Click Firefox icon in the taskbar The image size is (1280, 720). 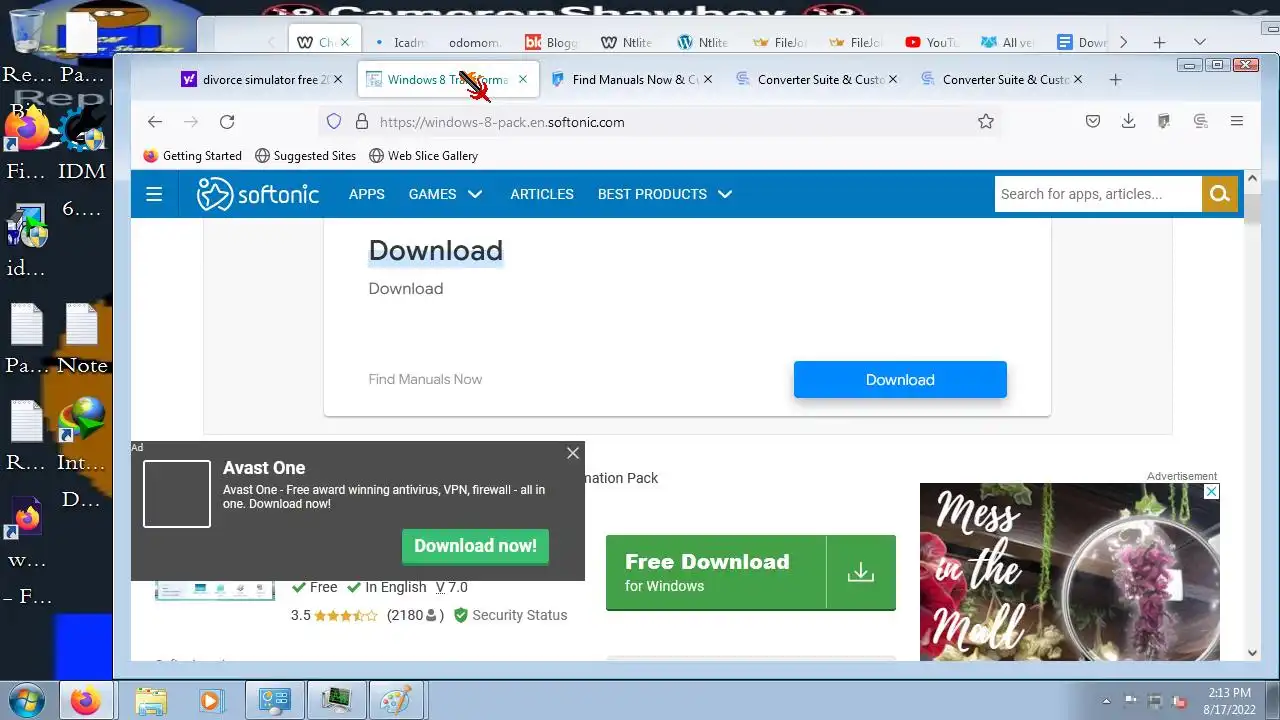click(86, 700)
